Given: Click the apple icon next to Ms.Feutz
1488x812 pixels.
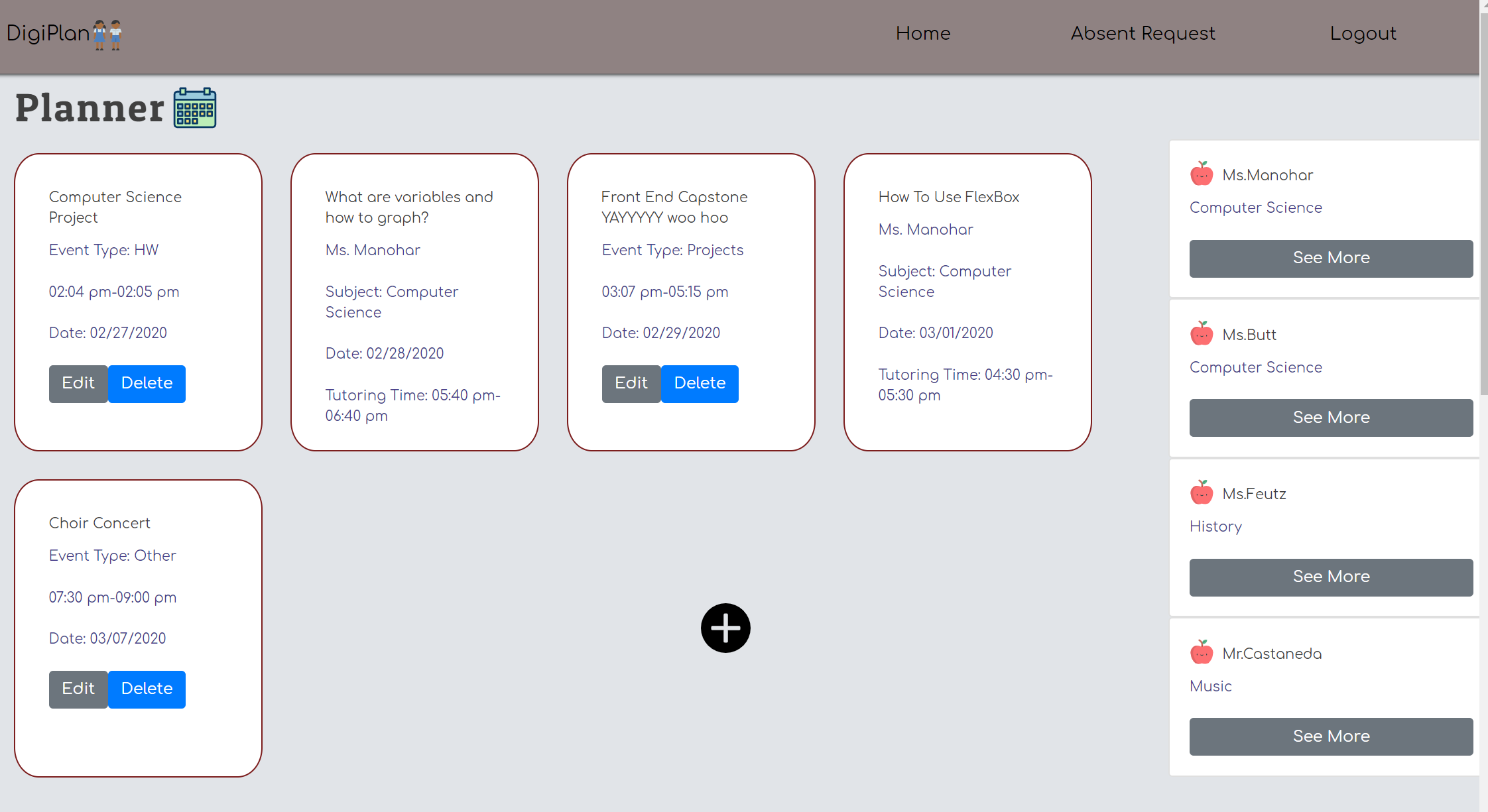Looking at the screenshot, I should 1202,493.
